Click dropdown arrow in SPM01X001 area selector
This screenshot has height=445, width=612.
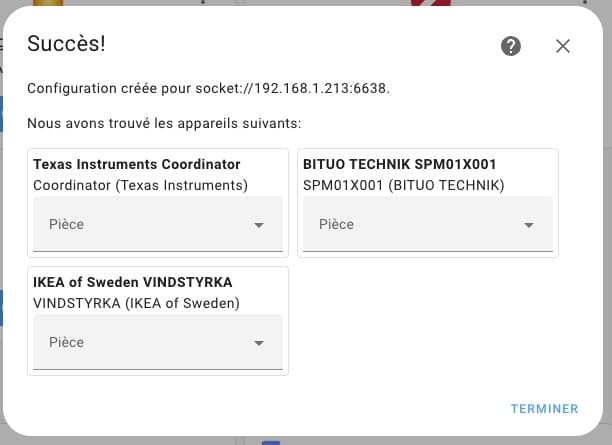529,226
